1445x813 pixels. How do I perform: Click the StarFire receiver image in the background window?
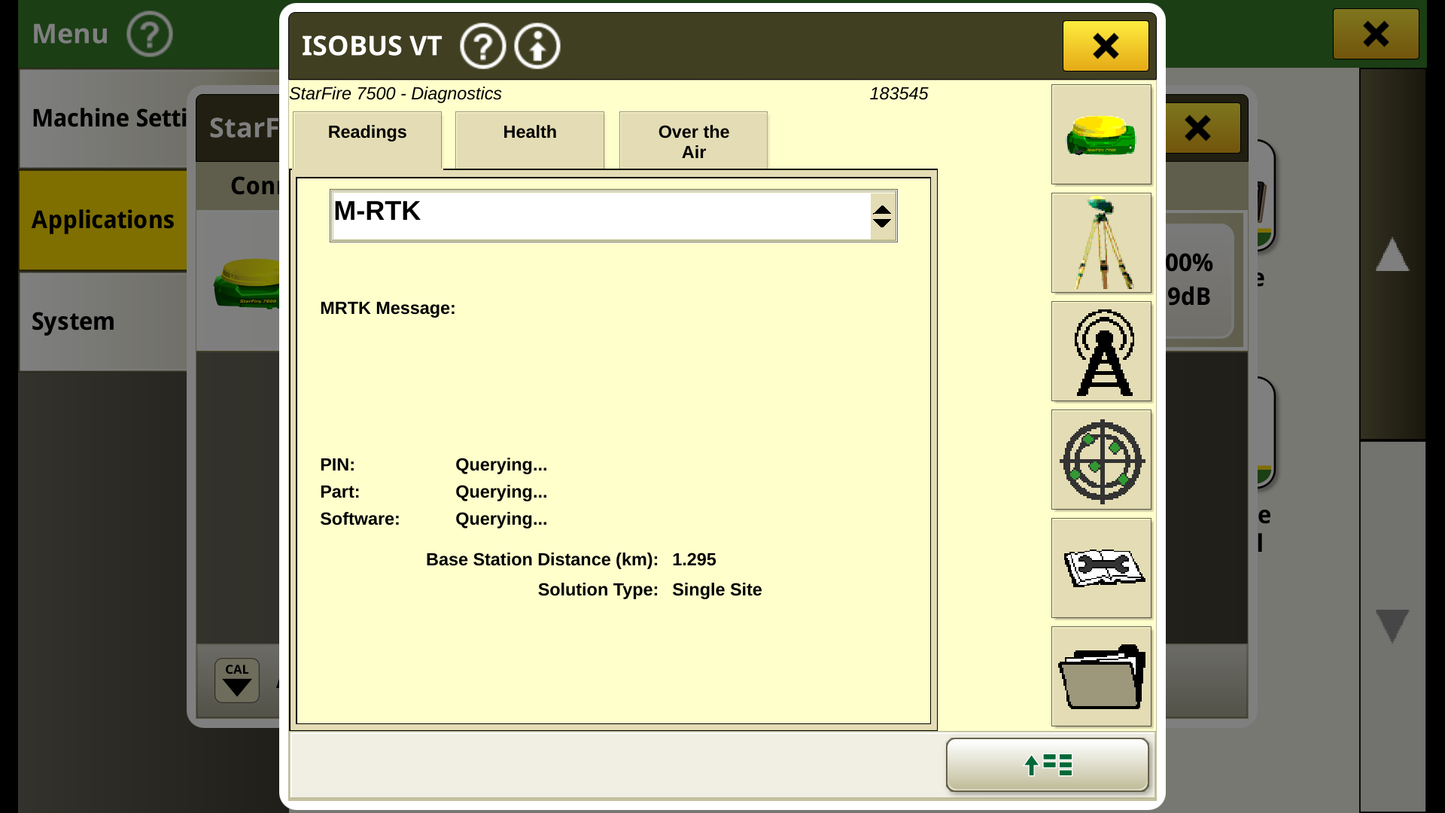pyautogui.click(x=246, y=284)
